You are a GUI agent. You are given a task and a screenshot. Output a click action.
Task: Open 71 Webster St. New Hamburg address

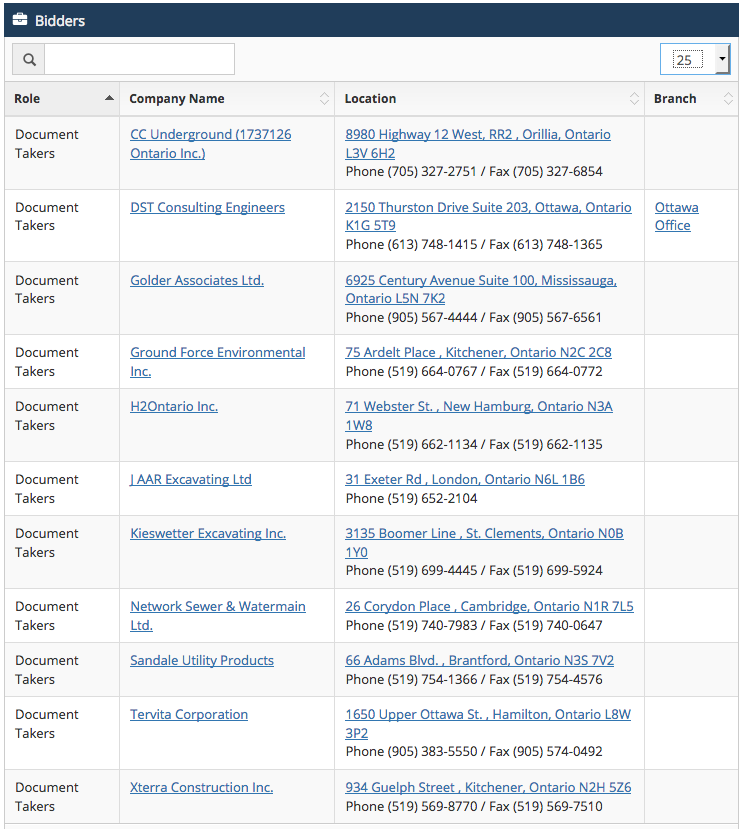pyautogui.click(x=479, y=416)
